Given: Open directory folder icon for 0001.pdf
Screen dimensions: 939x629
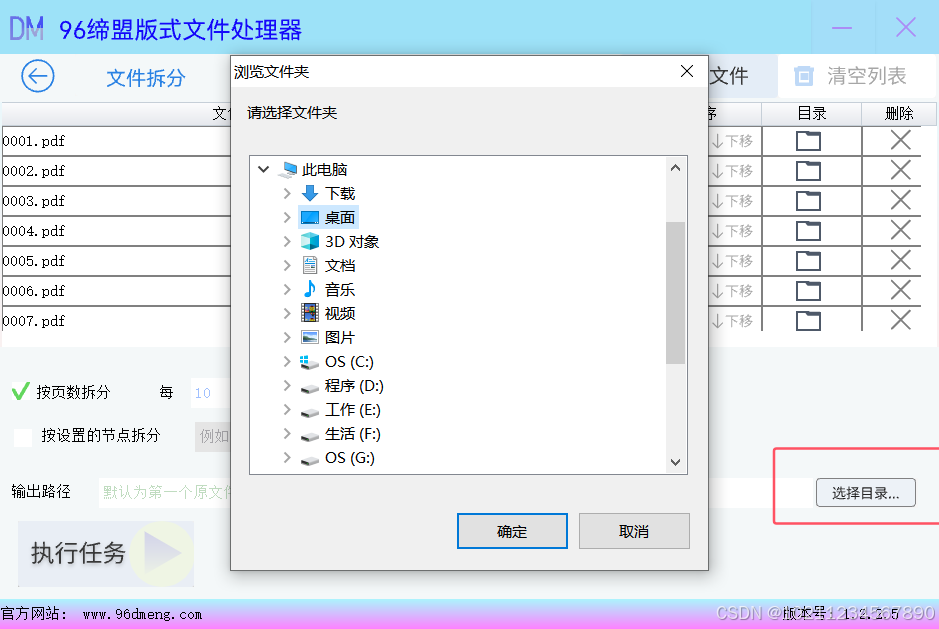Looking at the screenshot, I should (x=808, y=141).
